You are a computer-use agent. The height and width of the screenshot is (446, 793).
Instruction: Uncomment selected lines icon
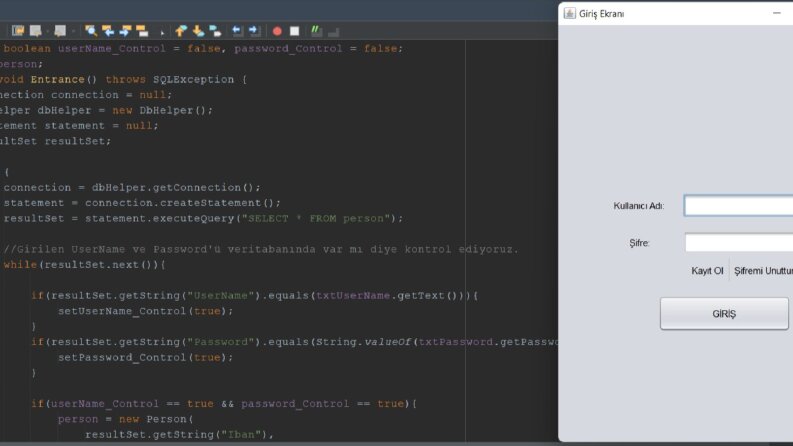tap(333, 32)
